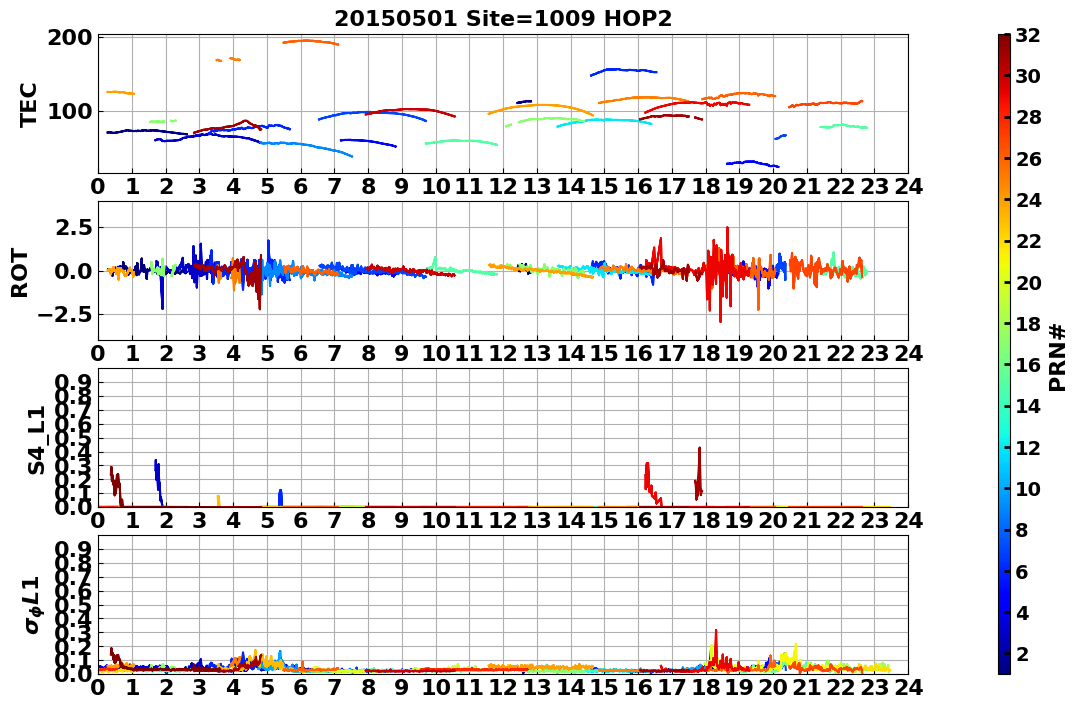Click colorbar tick label "8"
Image resolution: width=1077 pixels, height=709 pixels.
pyautogui.click(x=1022, y=530)
